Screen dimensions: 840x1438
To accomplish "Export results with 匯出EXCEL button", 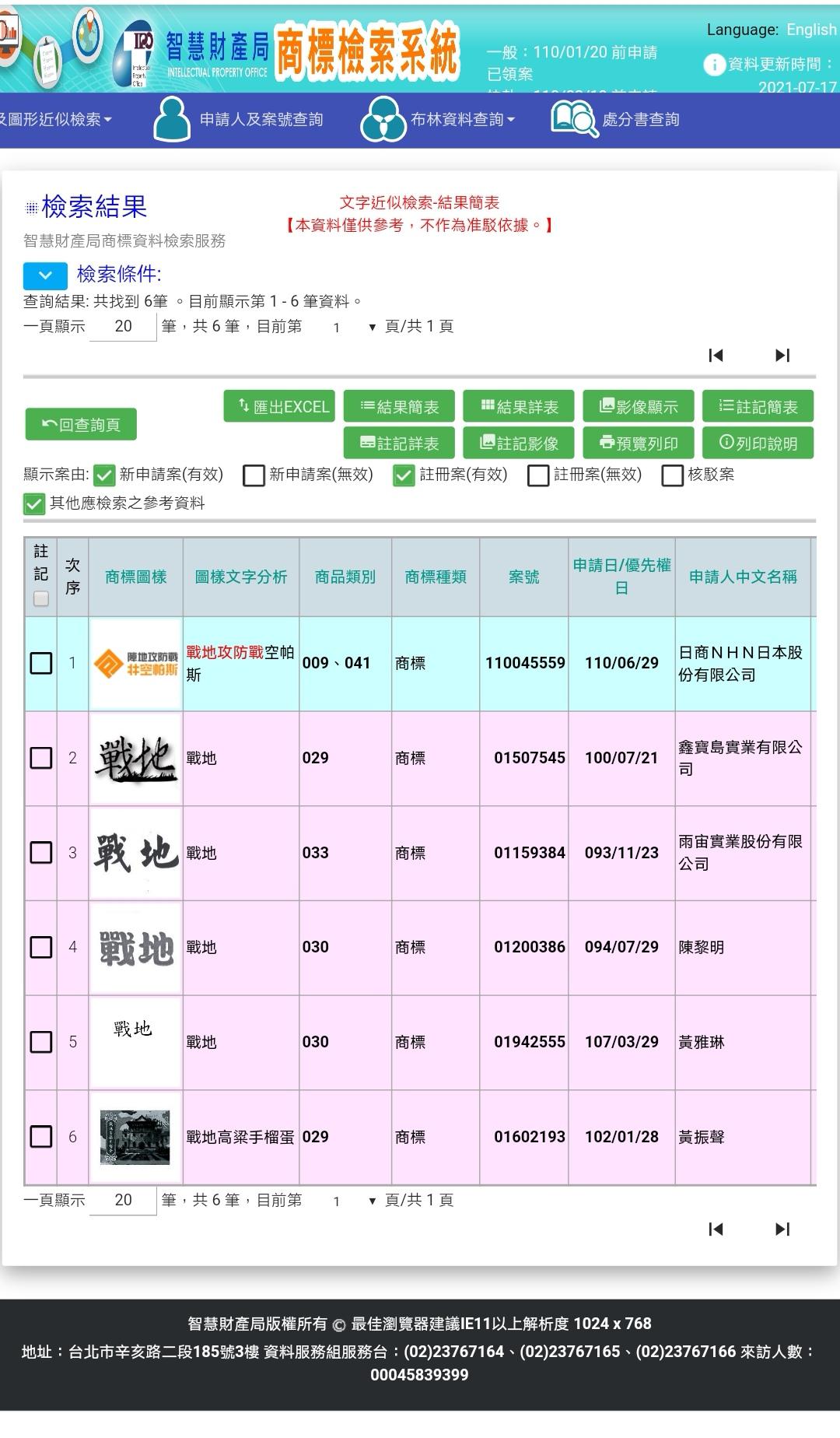I will click(279, 406).
